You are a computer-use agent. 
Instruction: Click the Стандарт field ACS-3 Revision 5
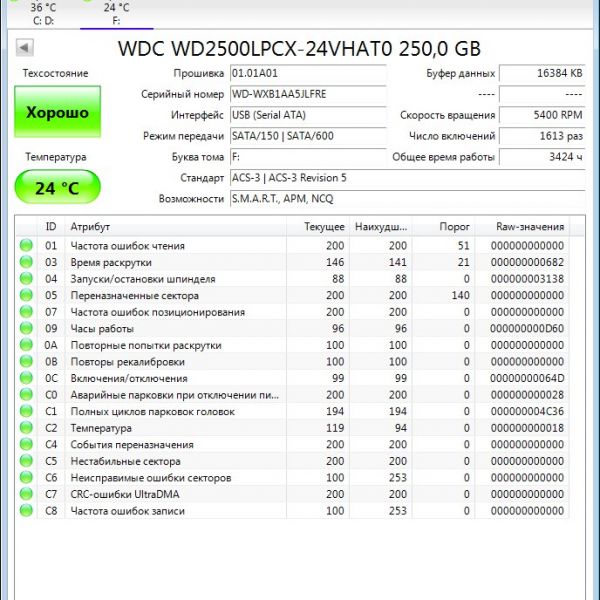point(408,178)
